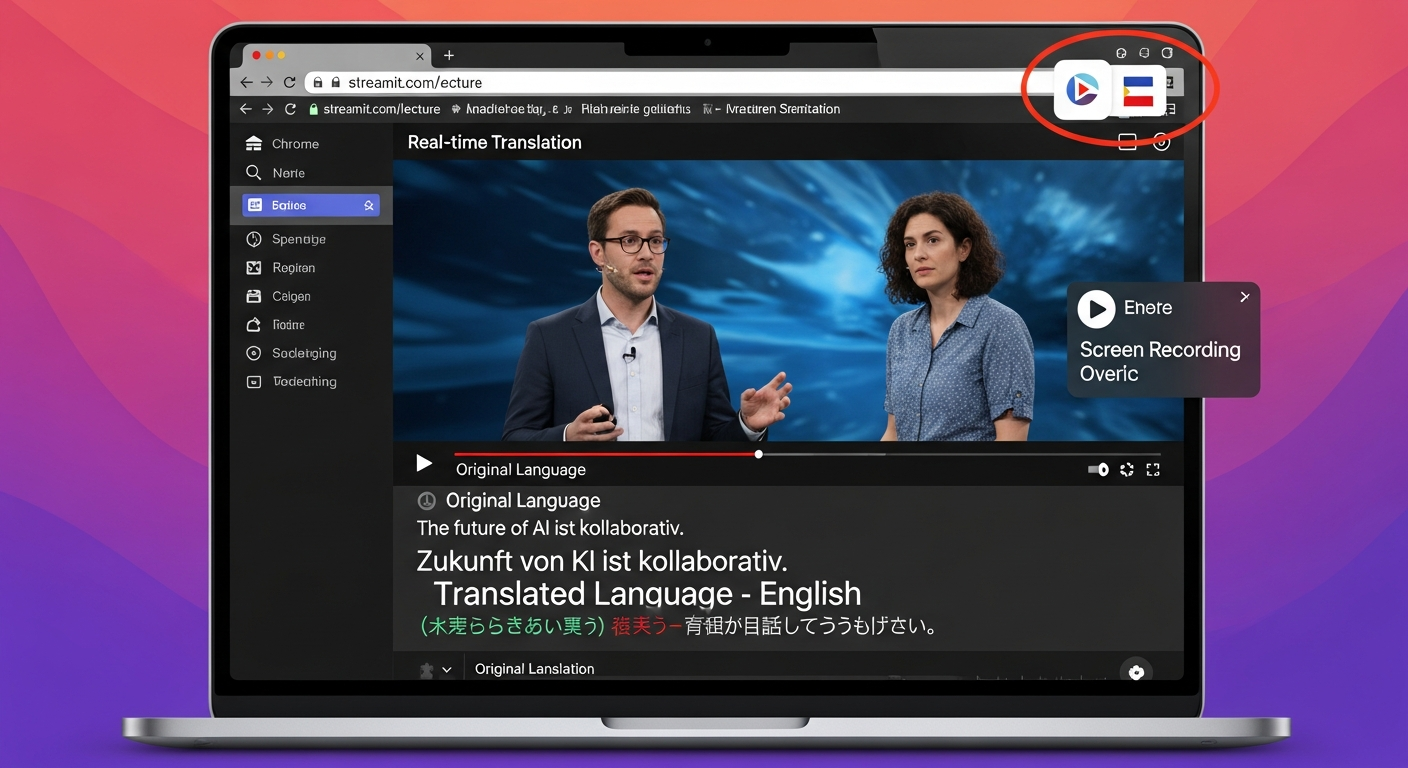Dismiss the Screen Recording popup
1408x768 pixels.
coord(1245,297)
